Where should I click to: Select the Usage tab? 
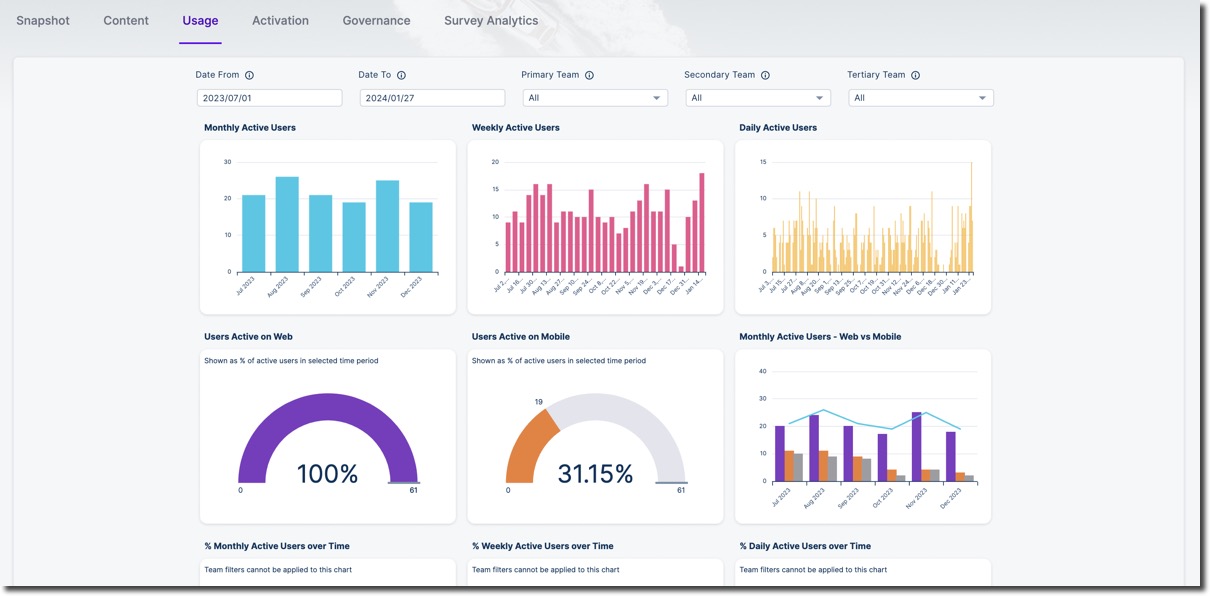point(199,20)
